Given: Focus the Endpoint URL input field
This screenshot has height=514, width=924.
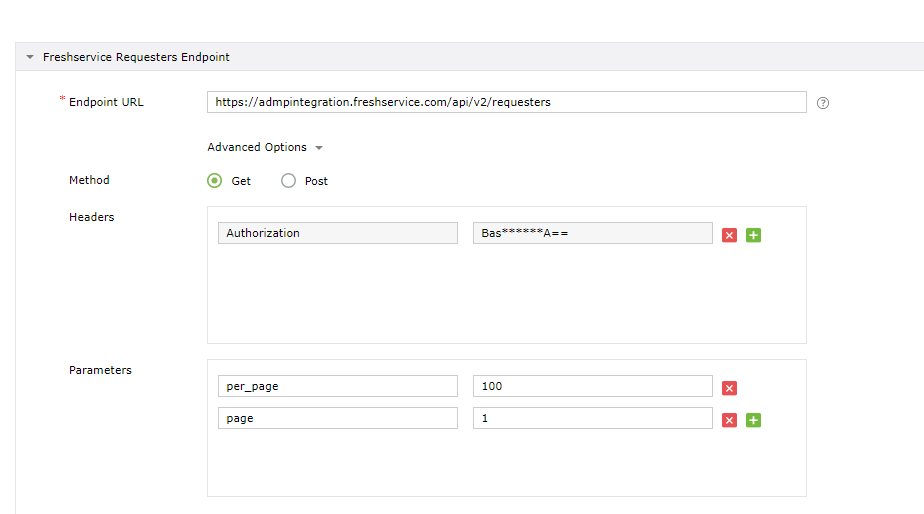Looking at the screenshot, I should (x=506, y=102).
